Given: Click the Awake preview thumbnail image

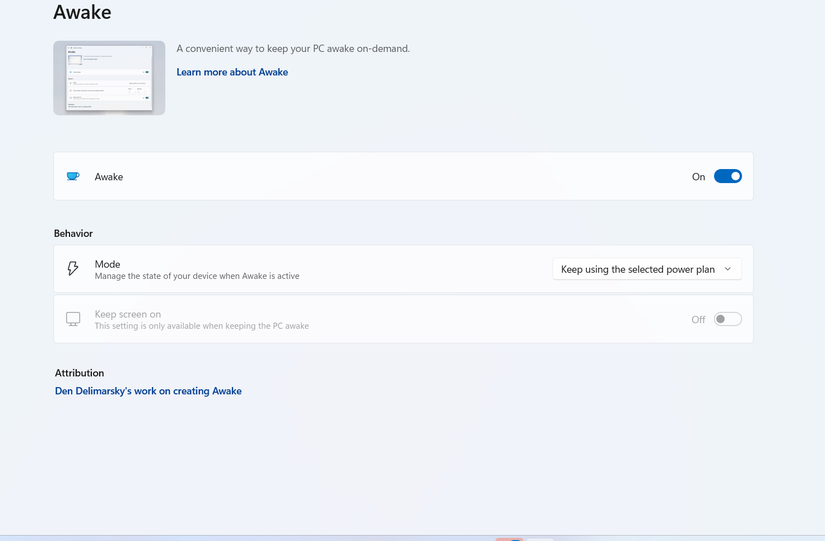Looking at the screenshot, I should click(109, 78).
